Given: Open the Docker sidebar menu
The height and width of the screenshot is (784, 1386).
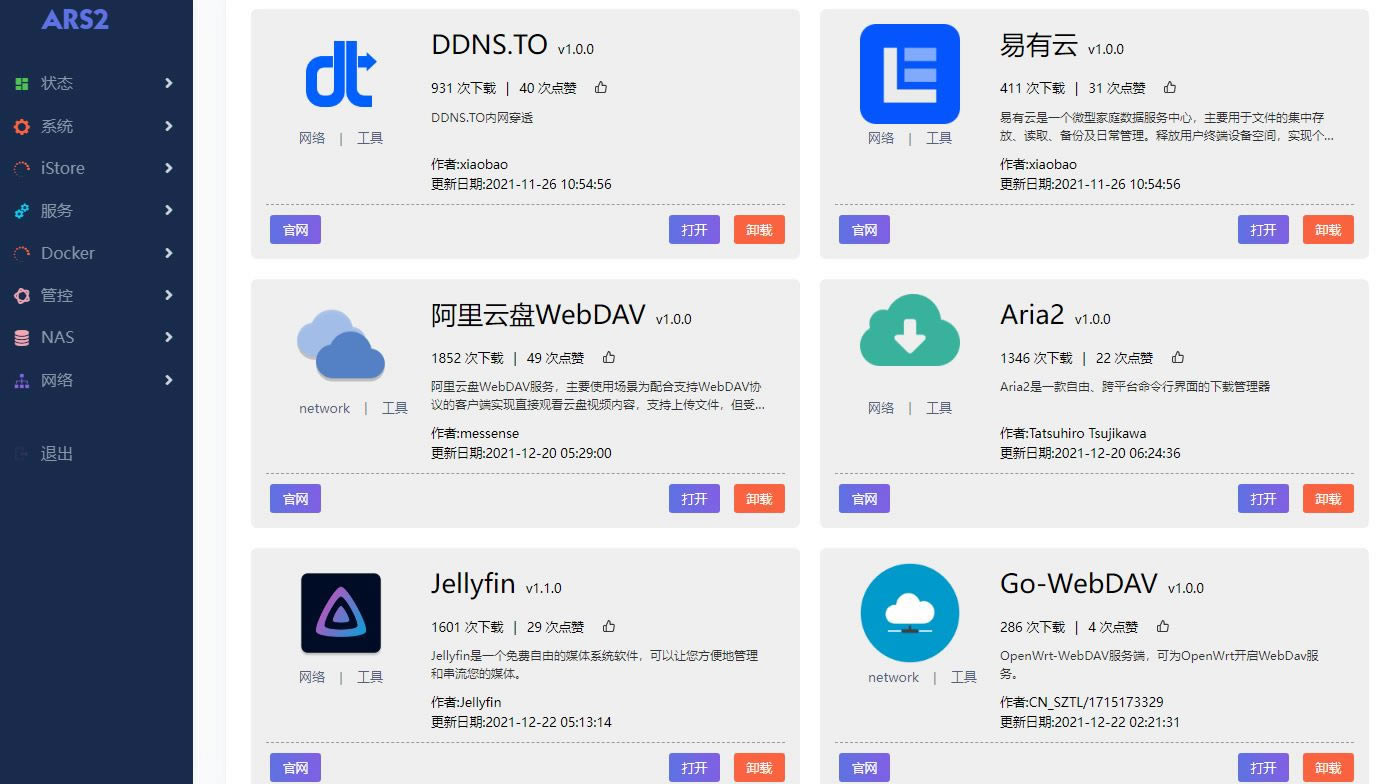Looking at the screenshot, I should click(96, 253).
